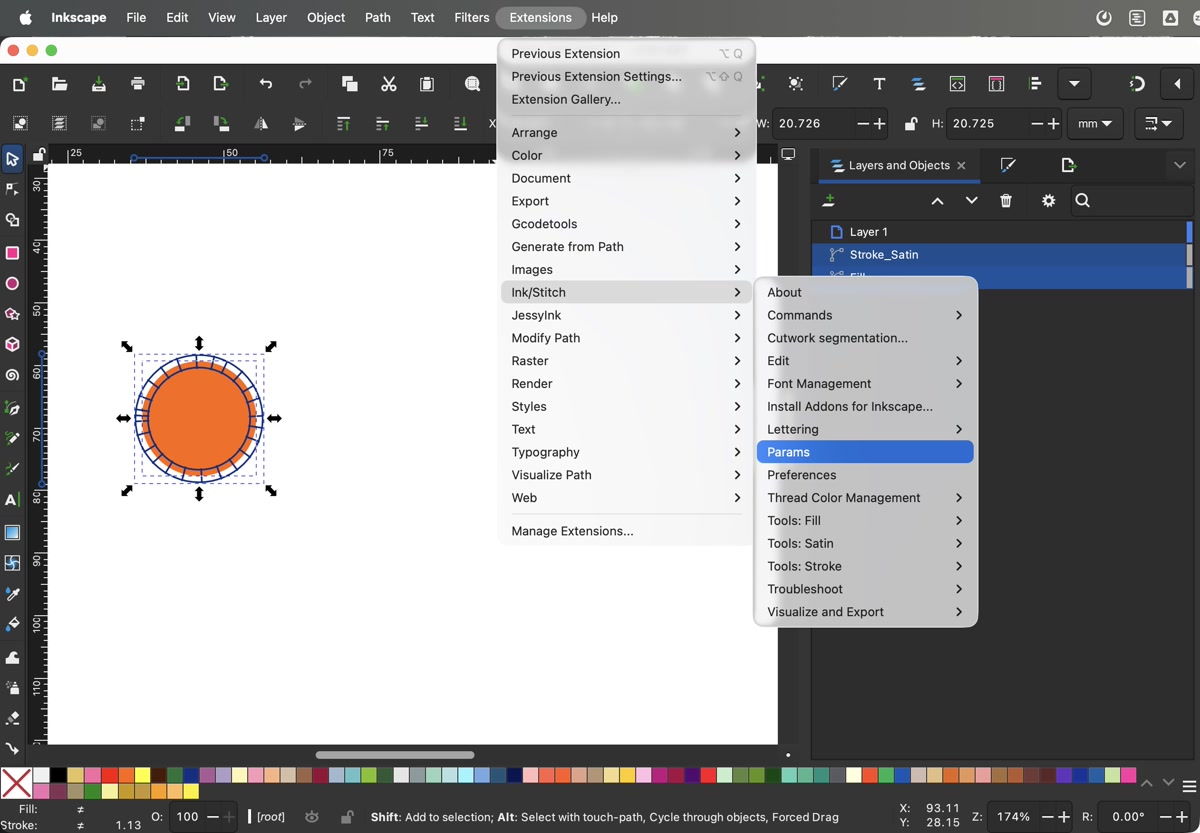This screenshot has width=1200, height=833.
Task: Open the Path menu
Action: tap(378, 17)
